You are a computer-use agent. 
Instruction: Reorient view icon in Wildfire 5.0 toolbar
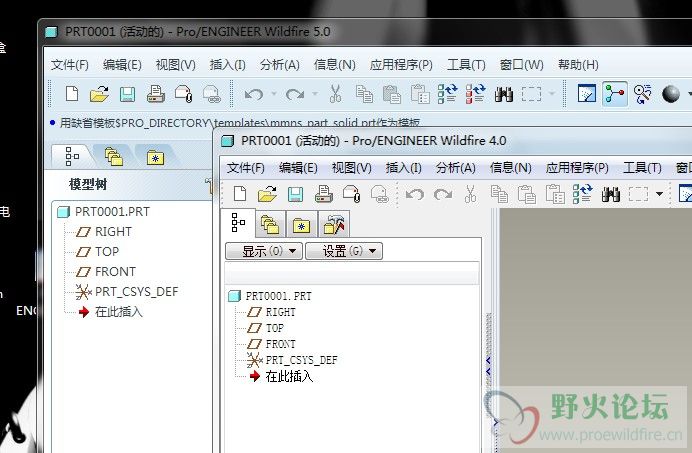(642, 94)
